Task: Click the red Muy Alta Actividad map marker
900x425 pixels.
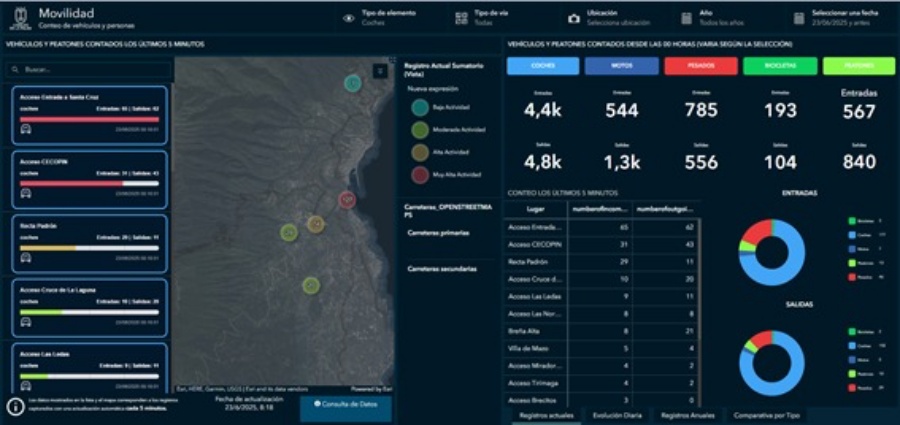Action: [347, 200]
